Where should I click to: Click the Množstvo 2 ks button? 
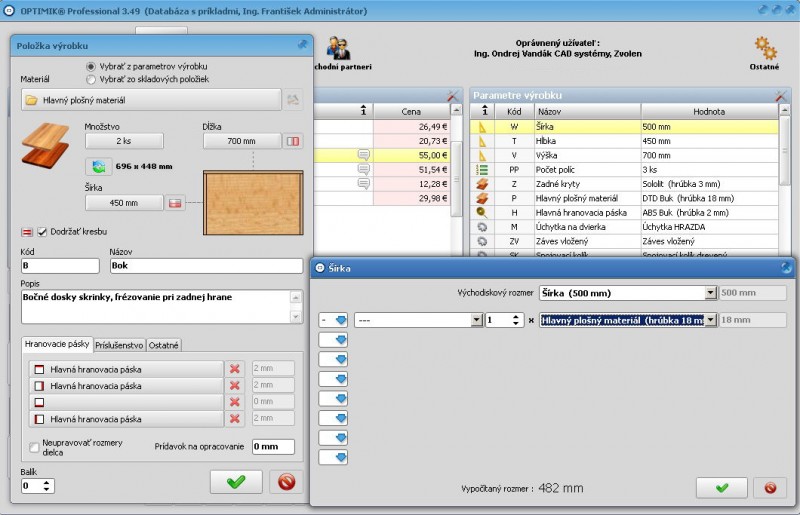click(x=124, y=141)
